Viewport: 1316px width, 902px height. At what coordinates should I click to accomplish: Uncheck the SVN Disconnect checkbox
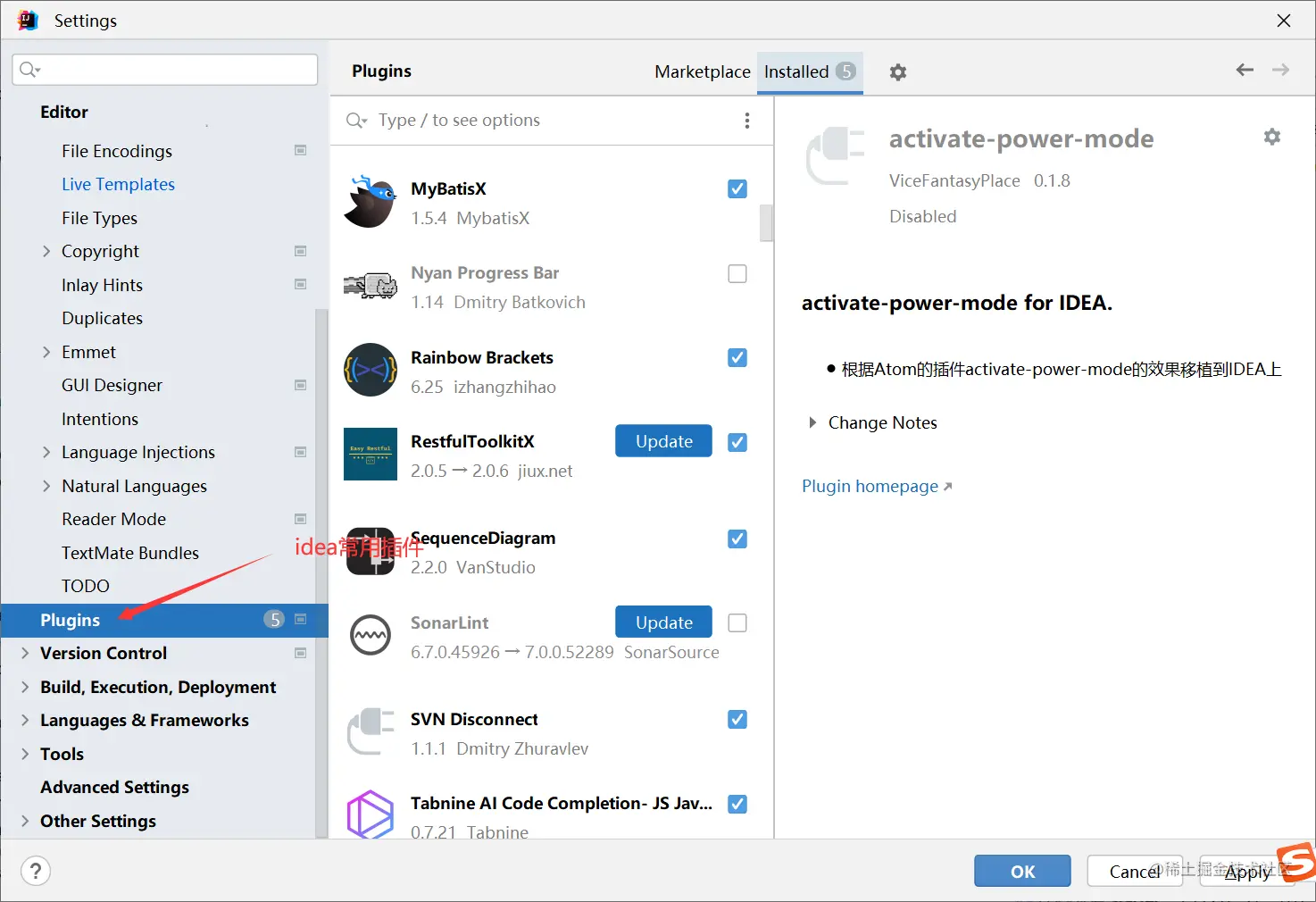[737, 719]
